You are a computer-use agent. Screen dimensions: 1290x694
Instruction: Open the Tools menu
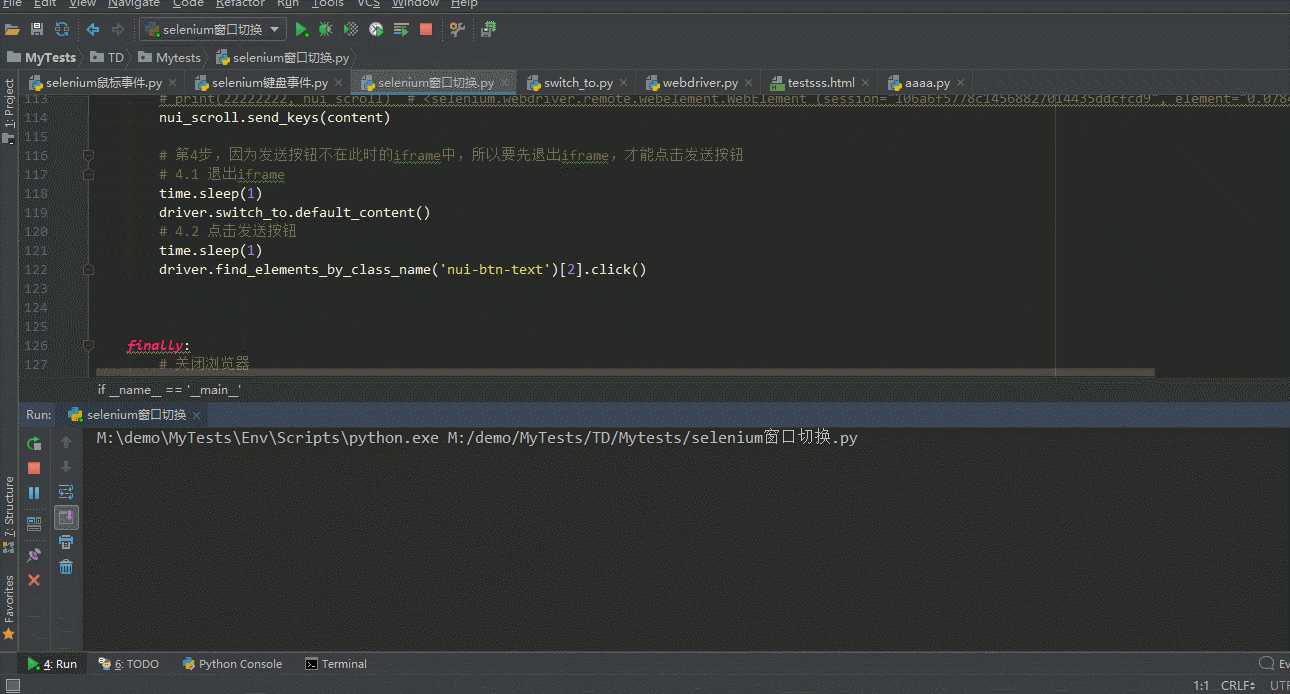tap(328, 4)
